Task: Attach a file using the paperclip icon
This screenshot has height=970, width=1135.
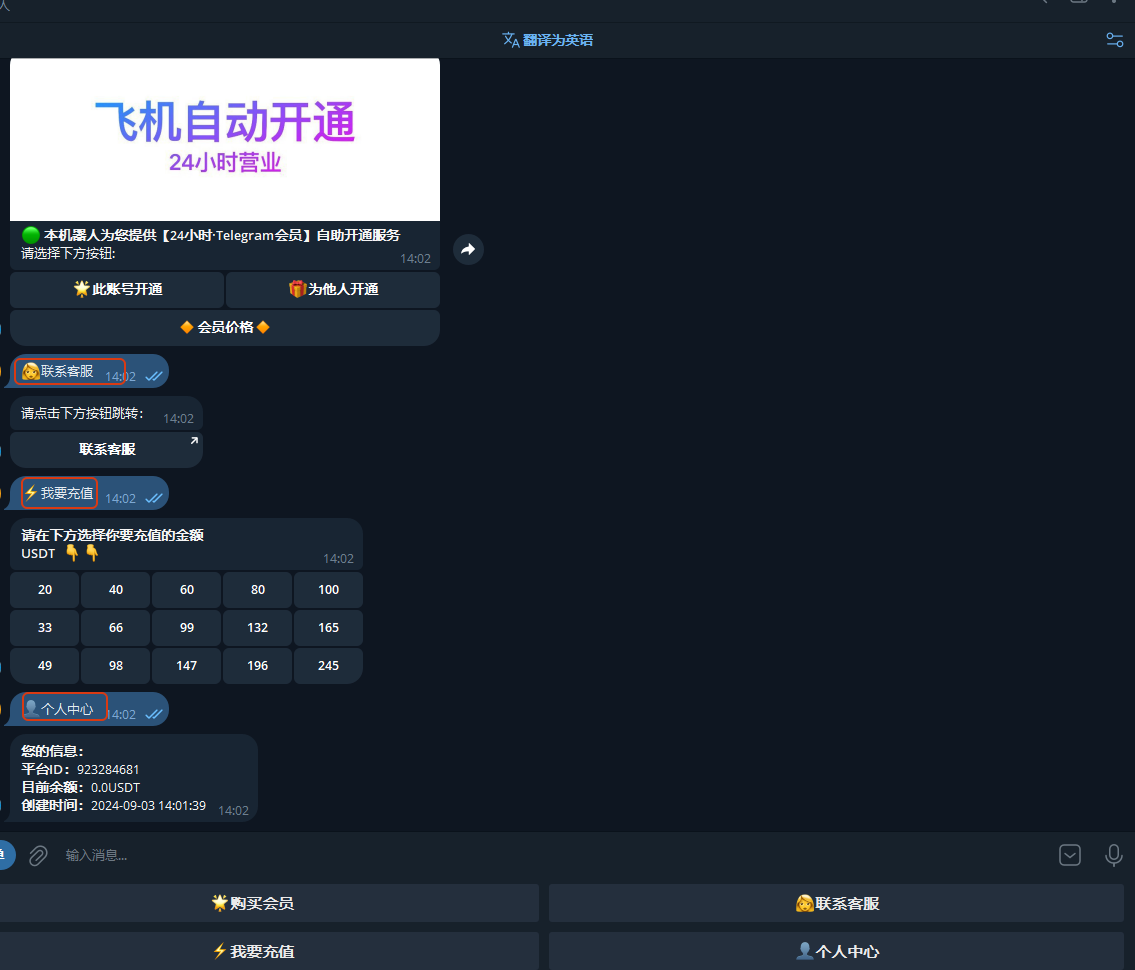Action: coord(38,855)
